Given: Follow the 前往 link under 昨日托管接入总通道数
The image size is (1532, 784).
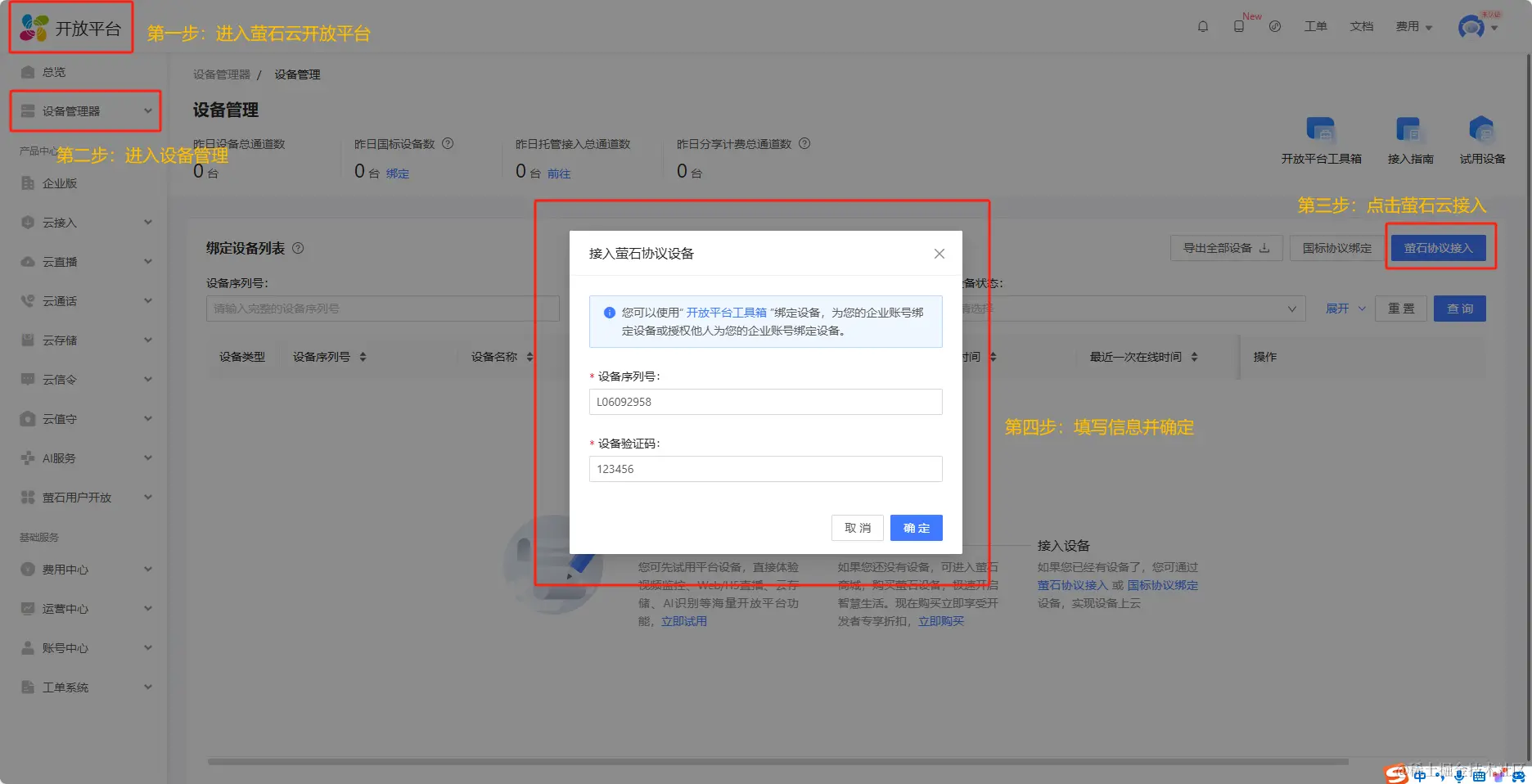Looking at the screenshot, I should (559, 173).
